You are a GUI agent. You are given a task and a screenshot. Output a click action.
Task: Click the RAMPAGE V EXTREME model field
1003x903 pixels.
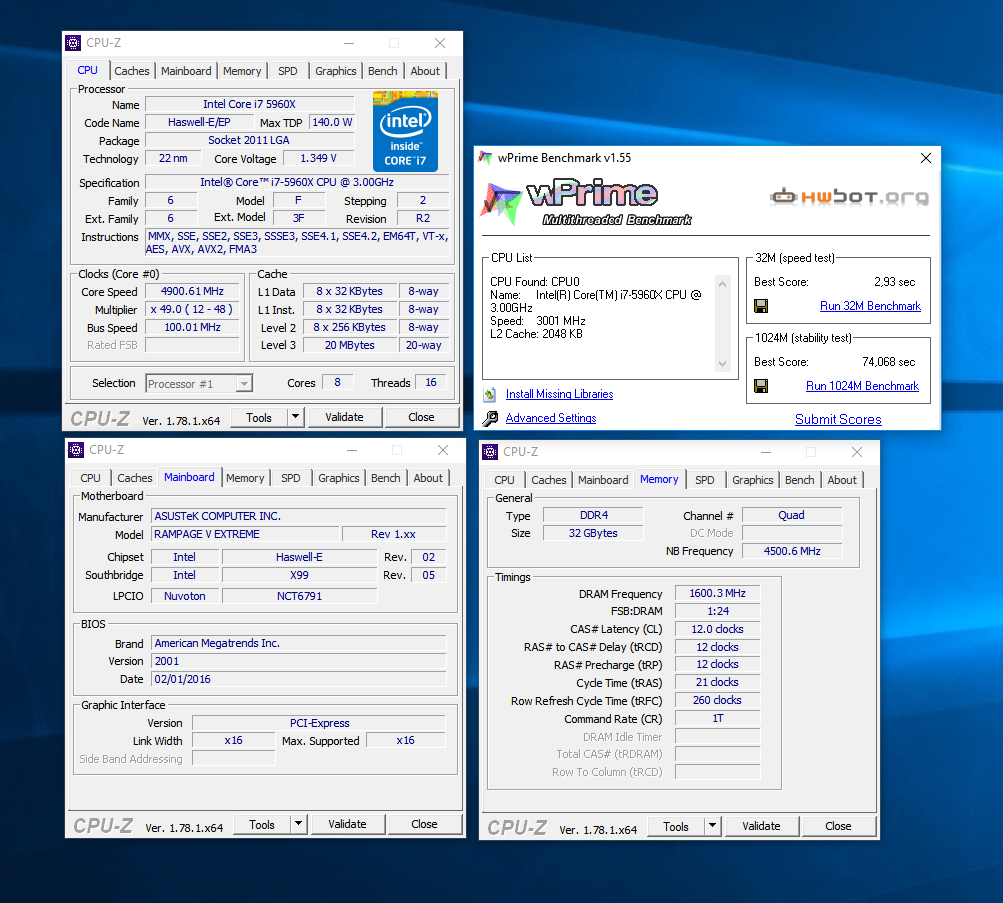(x=245, y=534)
